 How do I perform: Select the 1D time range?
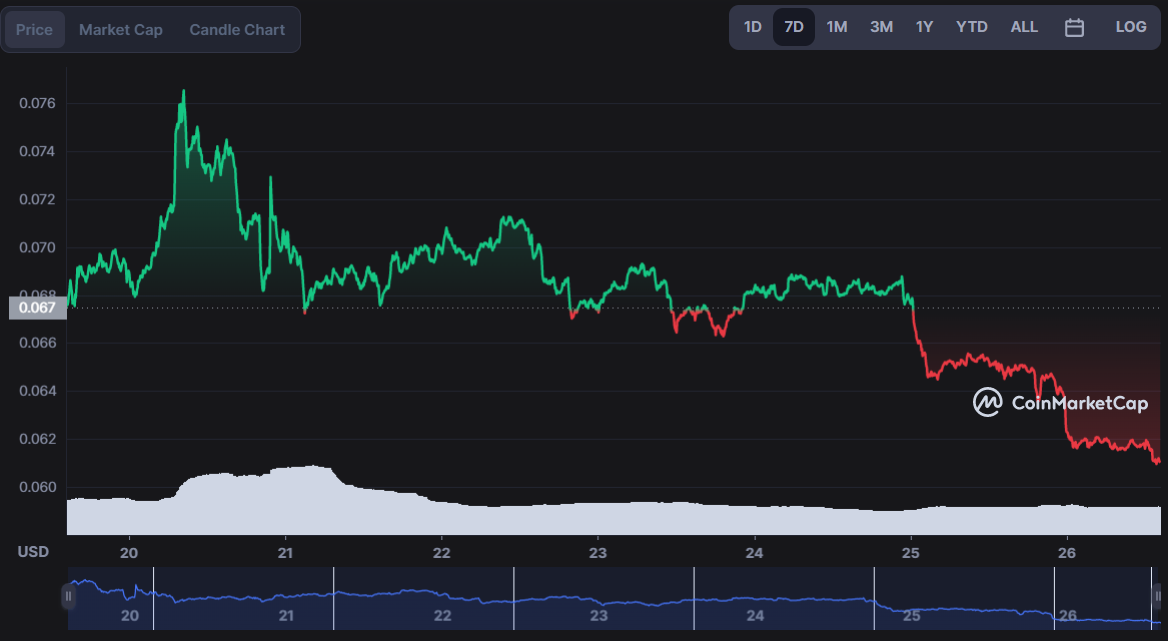click(x=752, y=27)
